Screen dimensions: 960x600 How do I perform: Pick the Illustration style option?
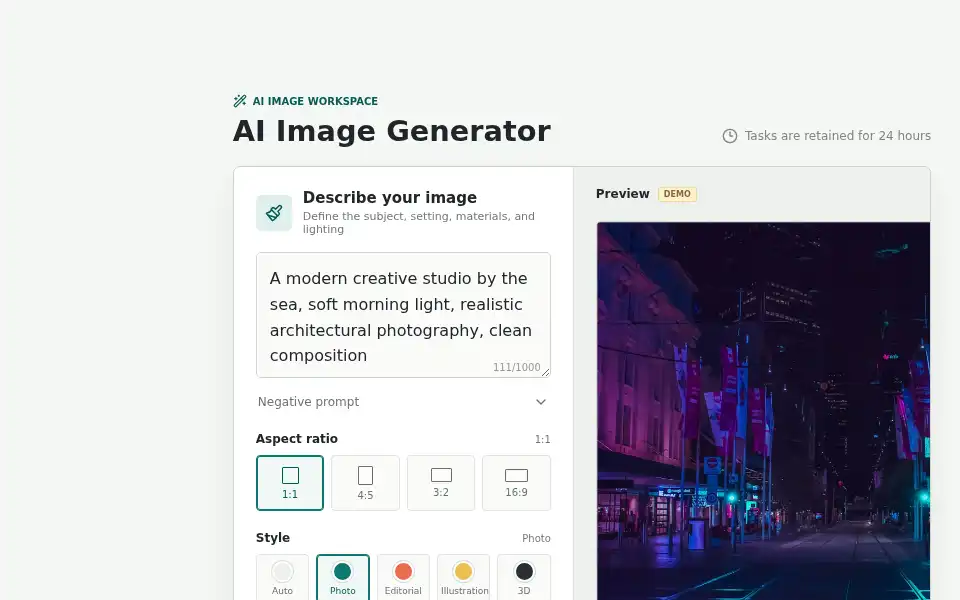pos(463,577)
